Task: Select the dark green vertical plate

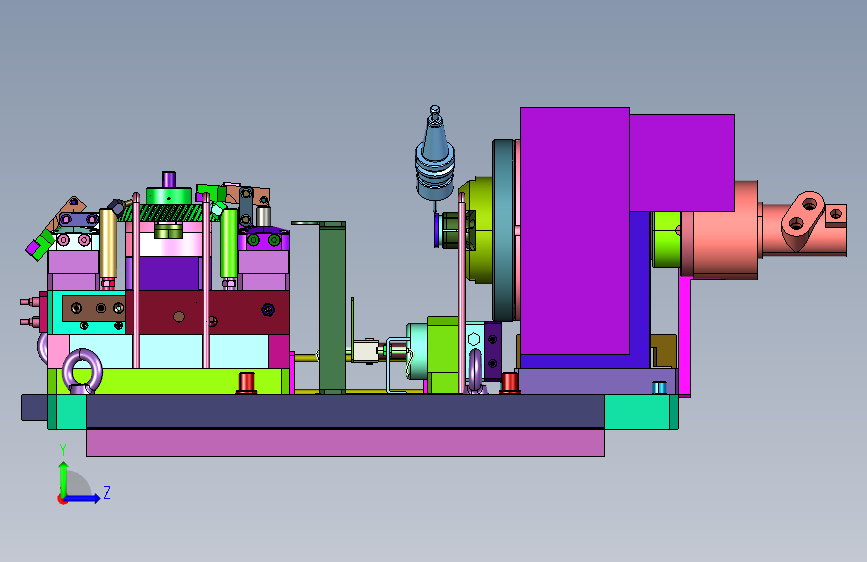Action: (x=332, y=308)
